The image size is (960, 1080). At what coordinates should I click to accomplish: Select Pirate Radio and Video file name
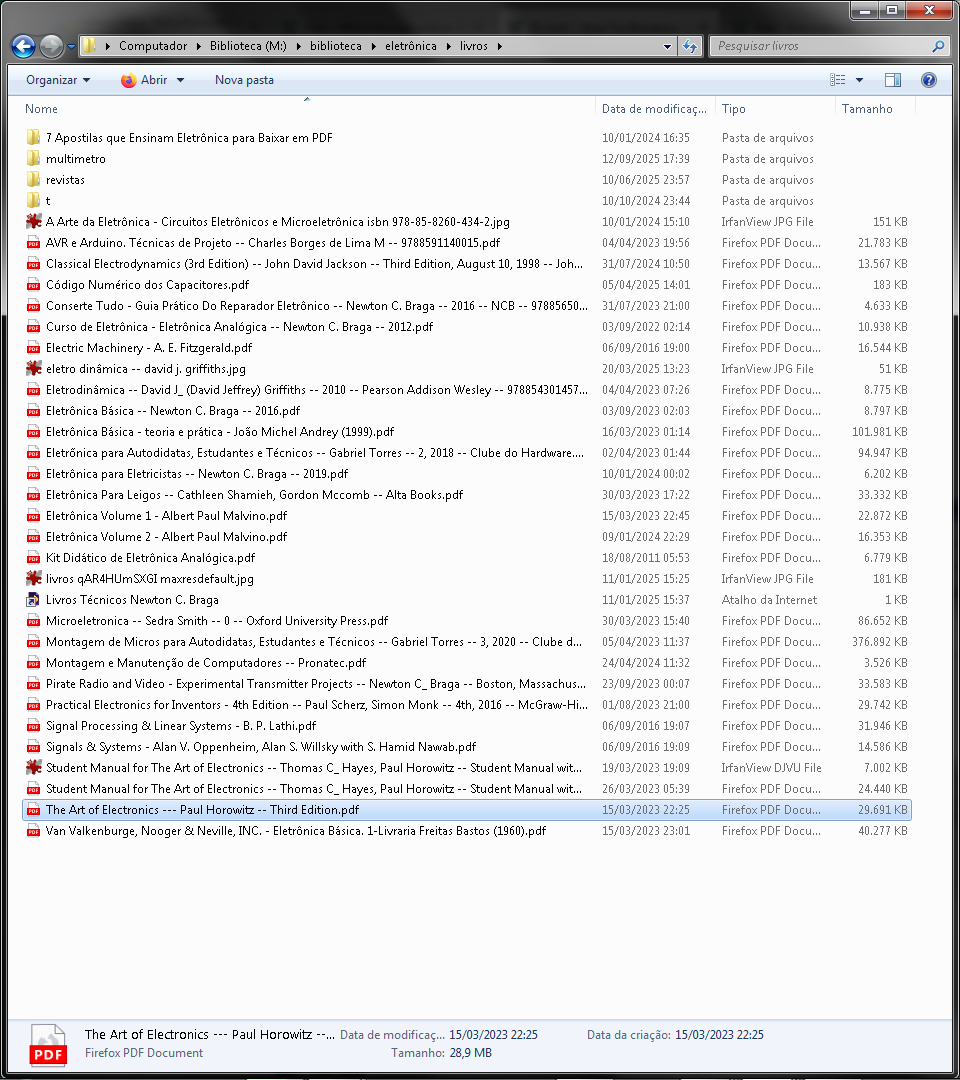tap(316, 684)
